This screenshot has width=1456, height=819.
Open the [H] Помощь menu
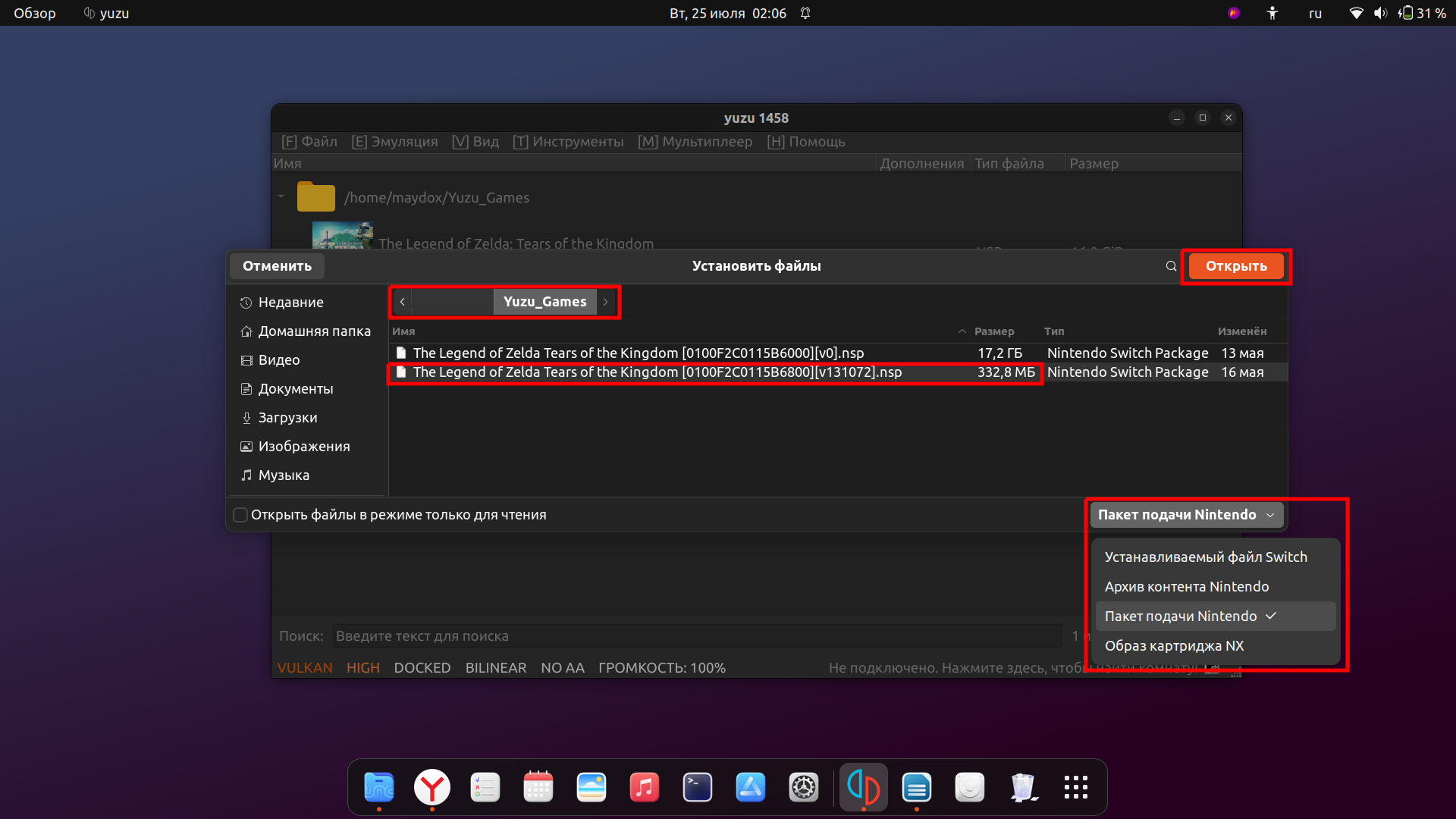click(x=806, y=142)
